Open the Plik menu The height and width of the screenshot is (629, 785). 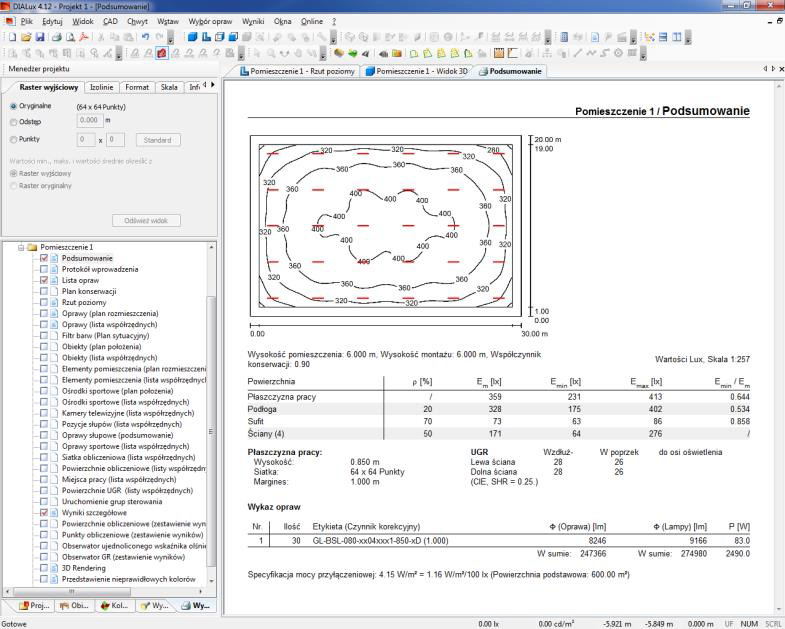pos(27,22)
